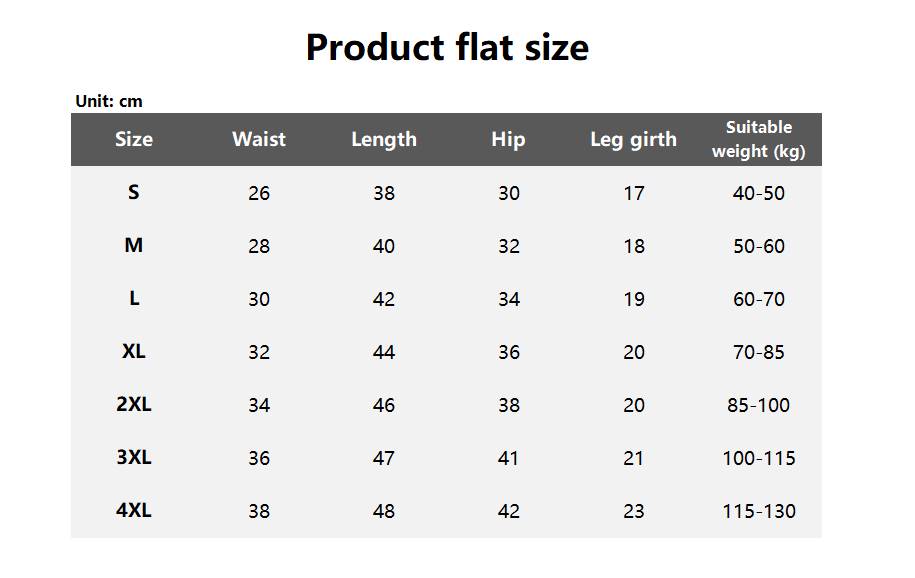Click the Suitable weight (kg) header
Image resolution: width=915 pixels, height=578 pixels.
pos(758,139)
